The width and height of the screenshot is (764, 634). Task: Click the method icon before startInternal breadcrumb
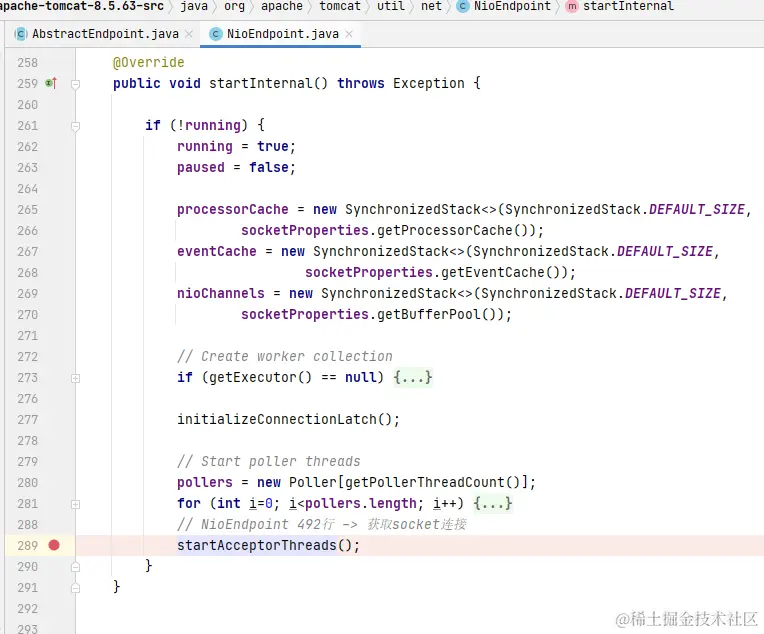[x=572, y=6]
